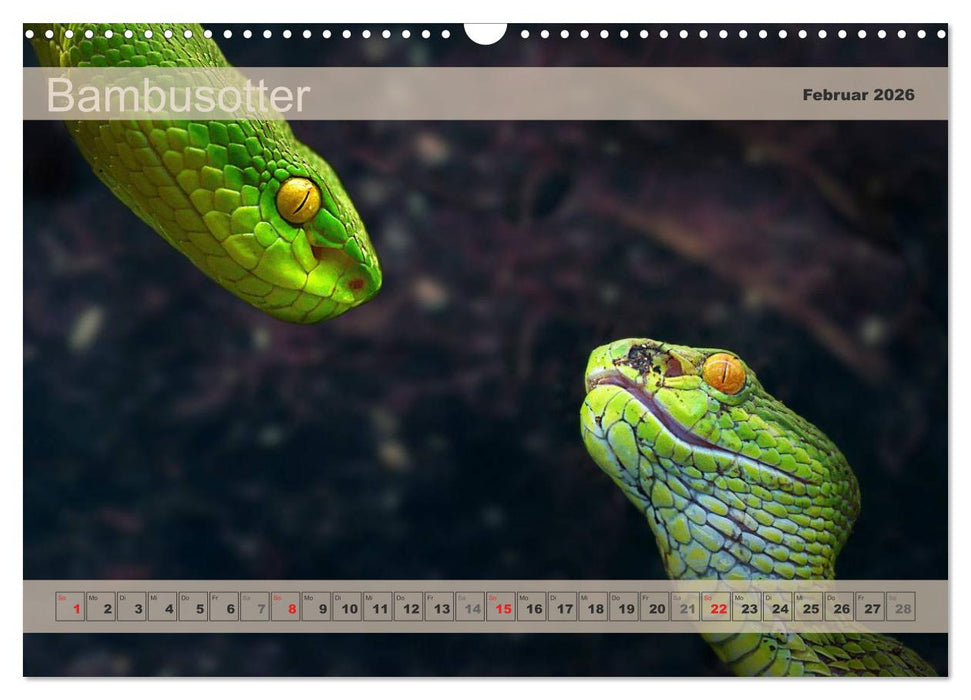This screenshot has height=700, width=971.
Task: Choose red Sunday 22 in the date row
Action: [717, 607]
